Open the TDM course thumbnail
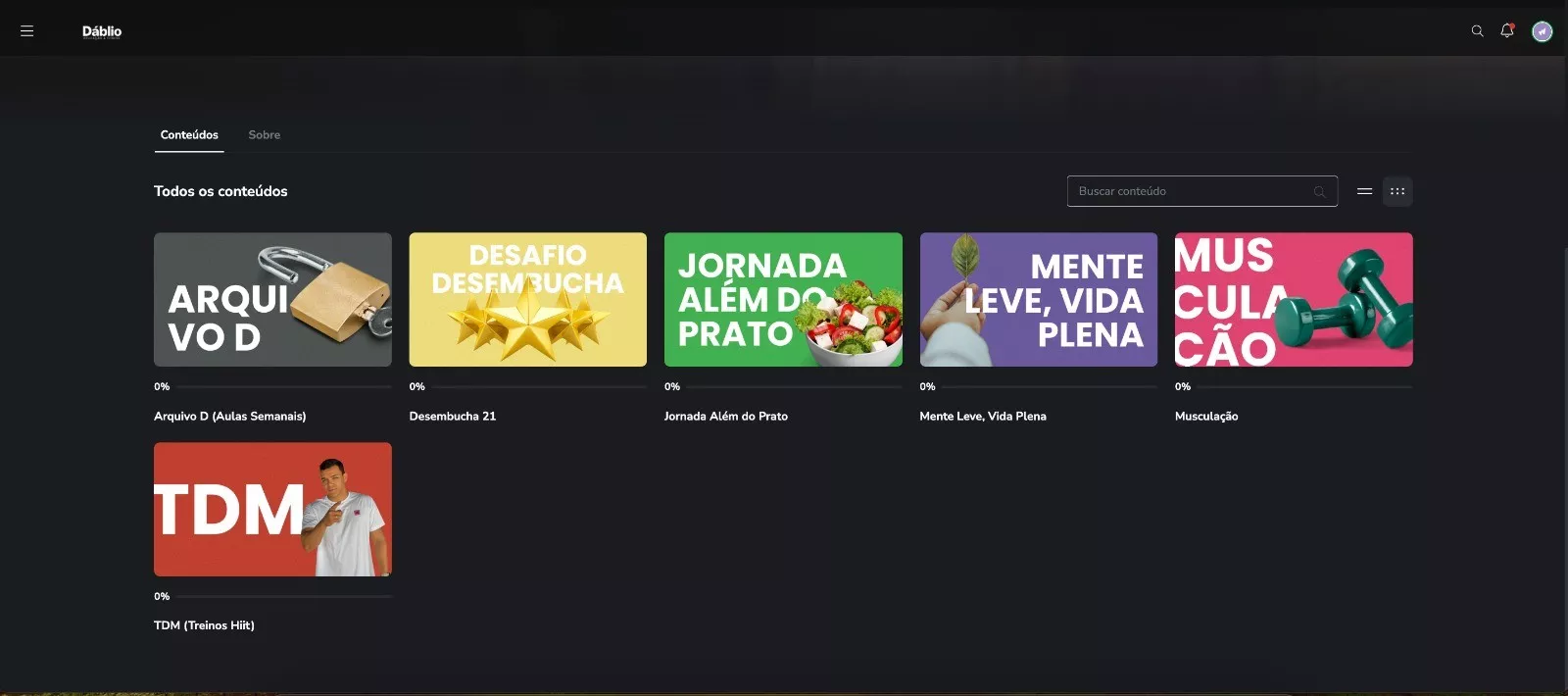Image resolution: width=1568 pixels, height=696 pixels. (x=272, y=509)
